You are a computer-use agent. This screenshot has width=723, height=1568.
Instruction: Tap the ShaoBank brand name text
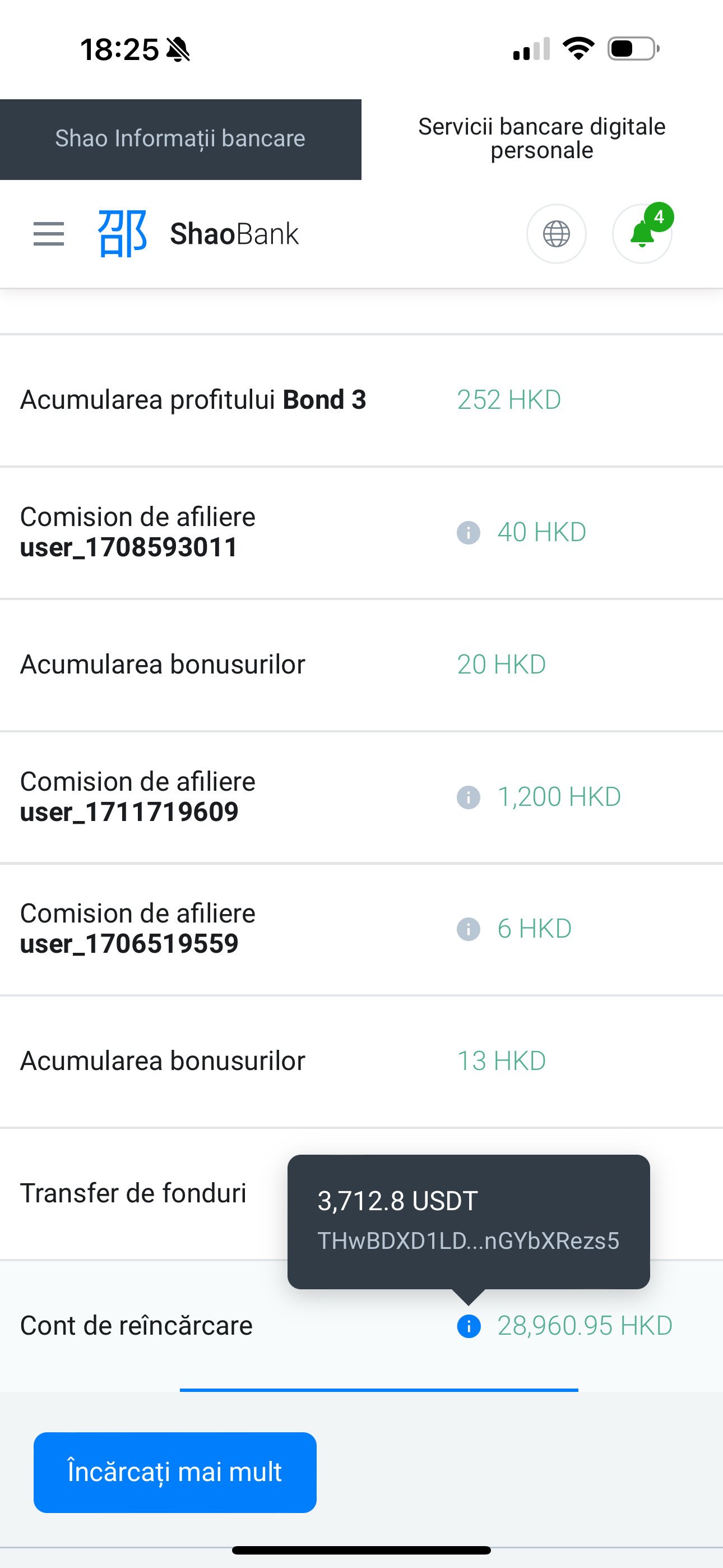(x=234, y=234)
